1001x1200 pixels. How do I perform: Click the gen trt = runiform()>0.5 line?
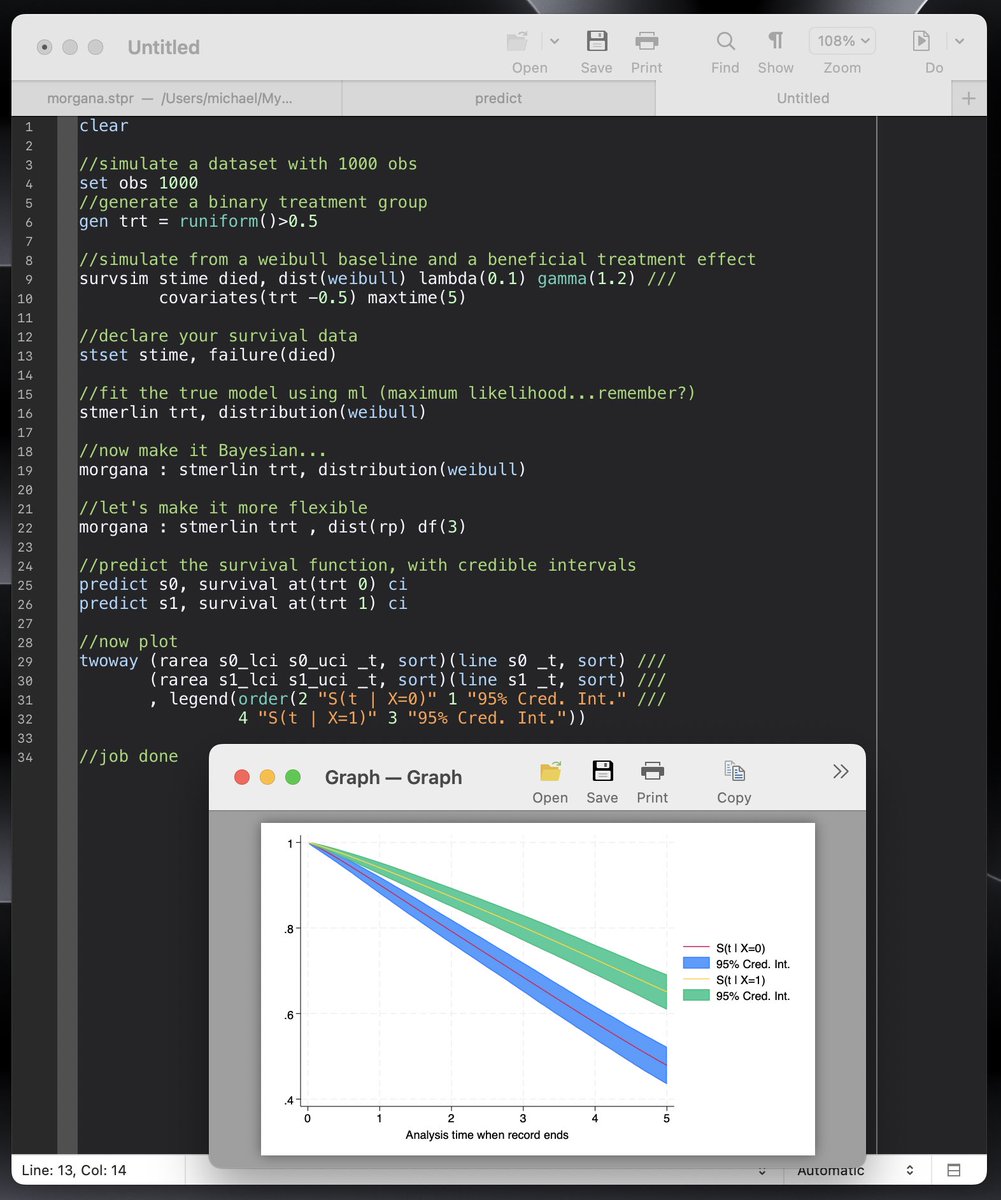(x=198, y=221)
